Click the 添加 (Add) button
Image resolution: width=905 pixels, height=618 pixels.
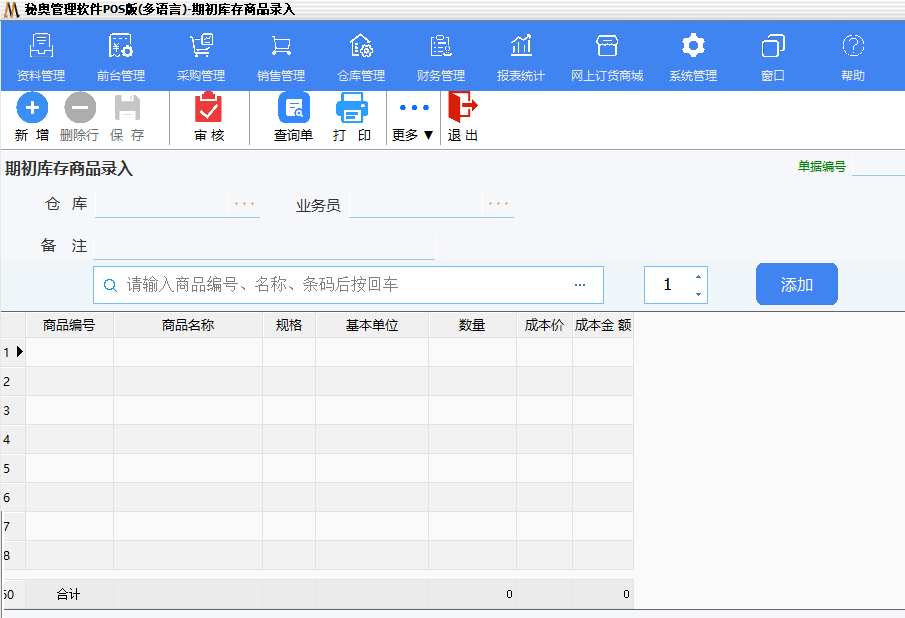(x=796, y=285)
